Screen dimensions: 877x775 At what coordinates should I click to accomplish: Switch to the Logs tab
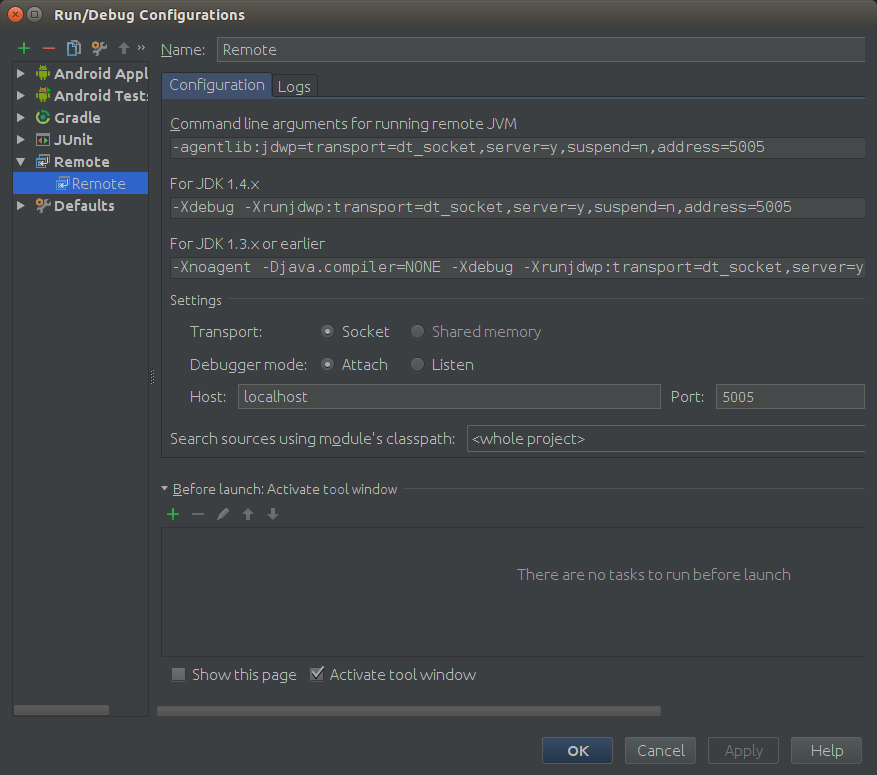pyautogui.click(x=294, y=86)
